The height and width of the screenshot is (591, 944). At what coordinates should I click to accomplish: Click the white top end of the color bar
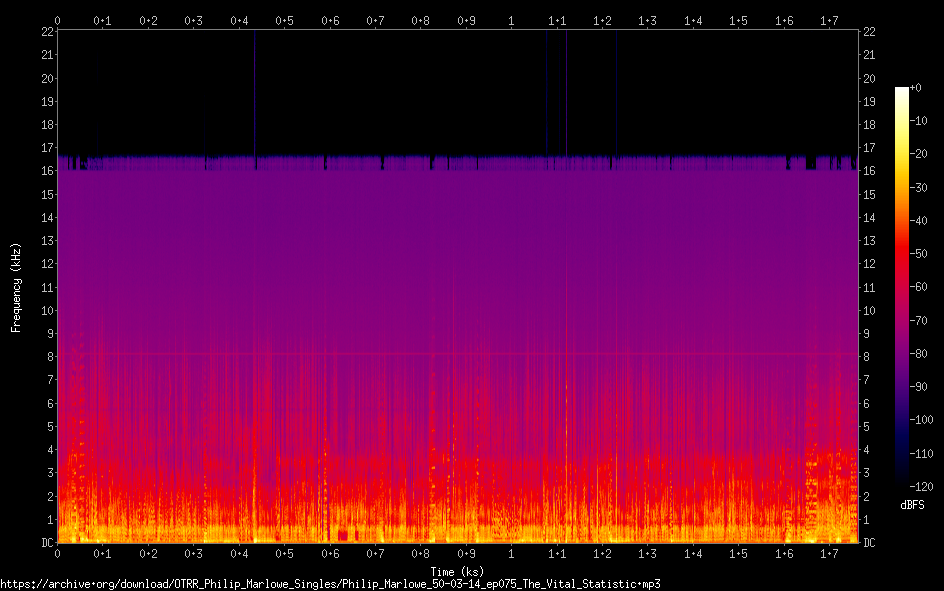pyautogui.click(x=902, y=91)
